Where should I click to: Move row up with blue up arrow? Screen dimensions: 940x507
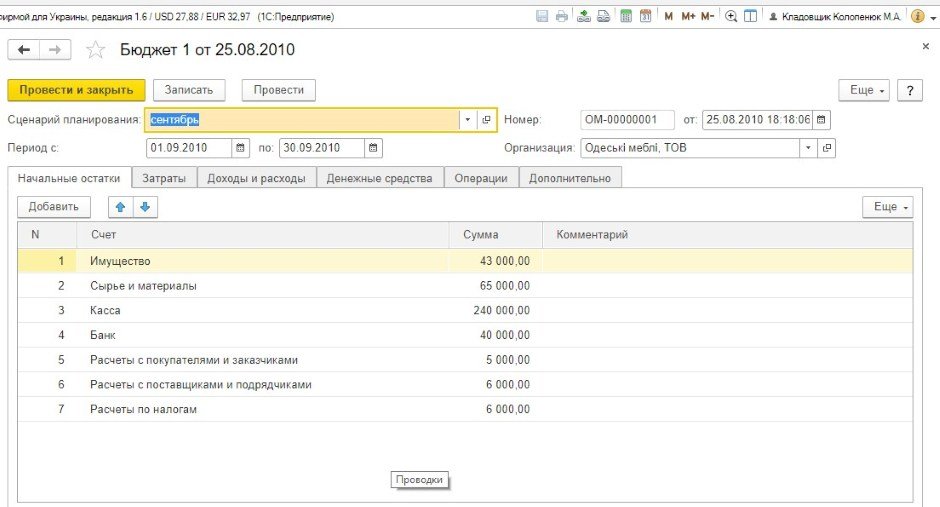click(x=121, y=207)
